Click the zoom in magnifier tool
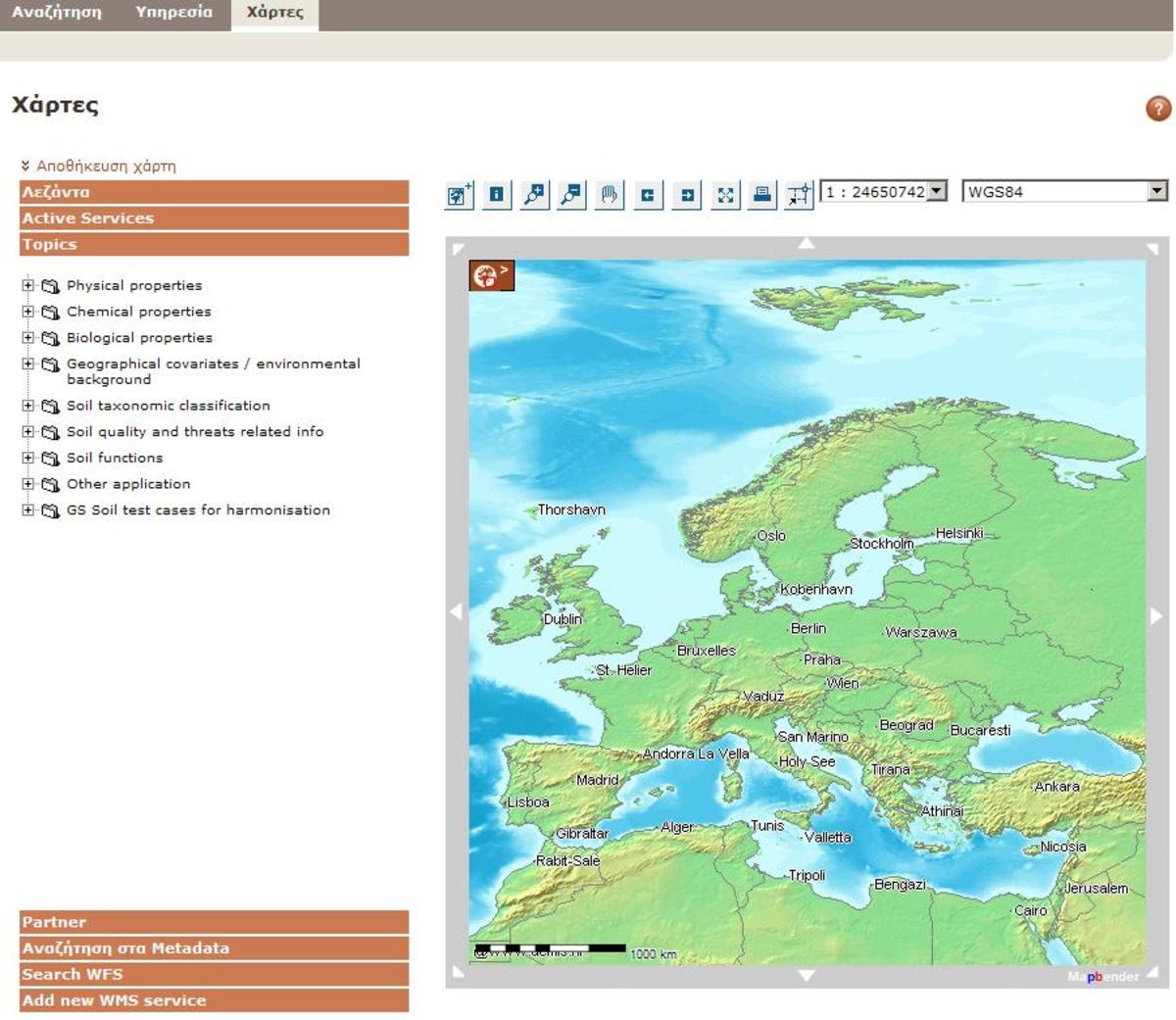 pos(534,195)
